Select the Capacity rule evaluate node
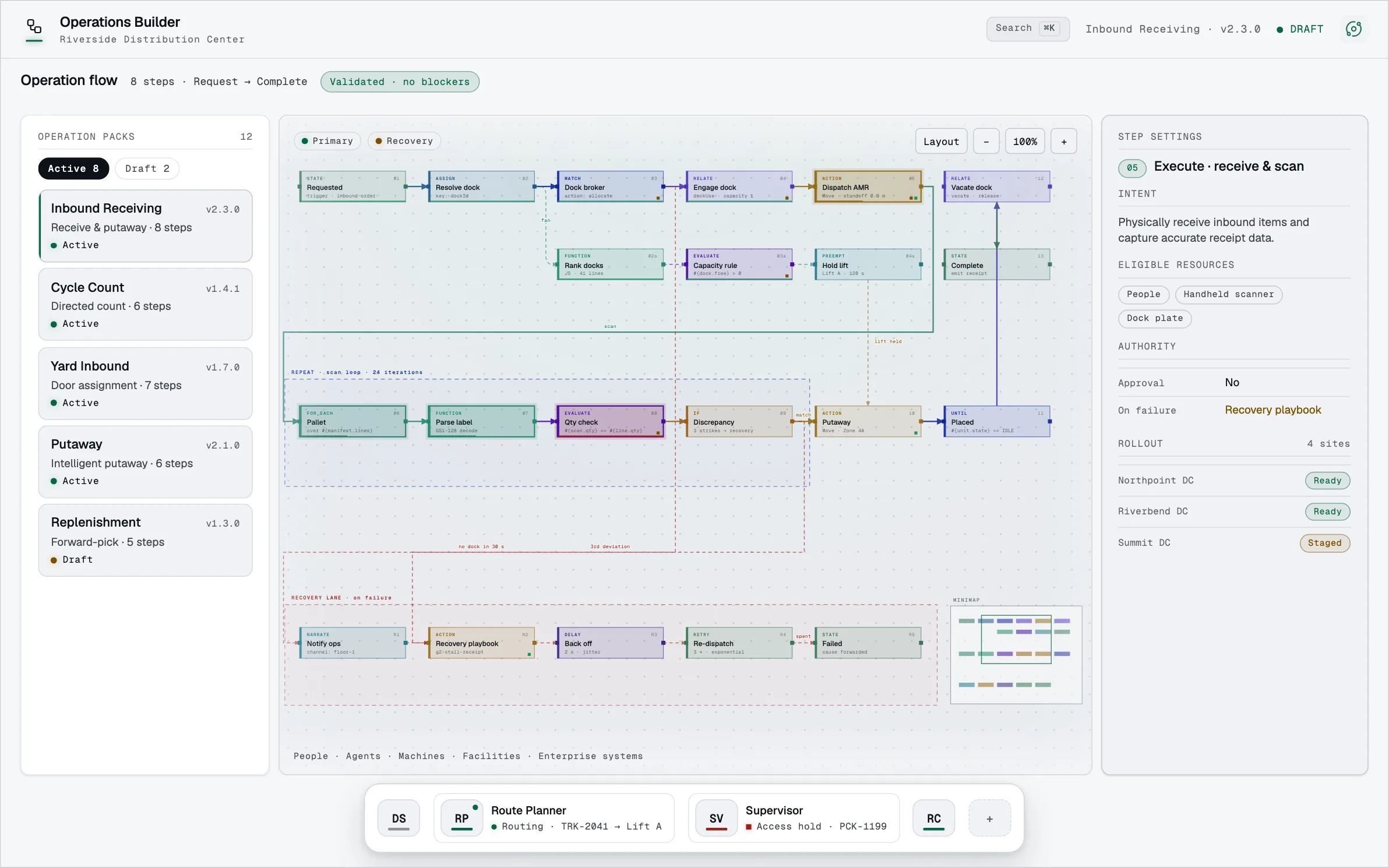The width and height of the screenshot is (1389, 868). click(739, 264)
